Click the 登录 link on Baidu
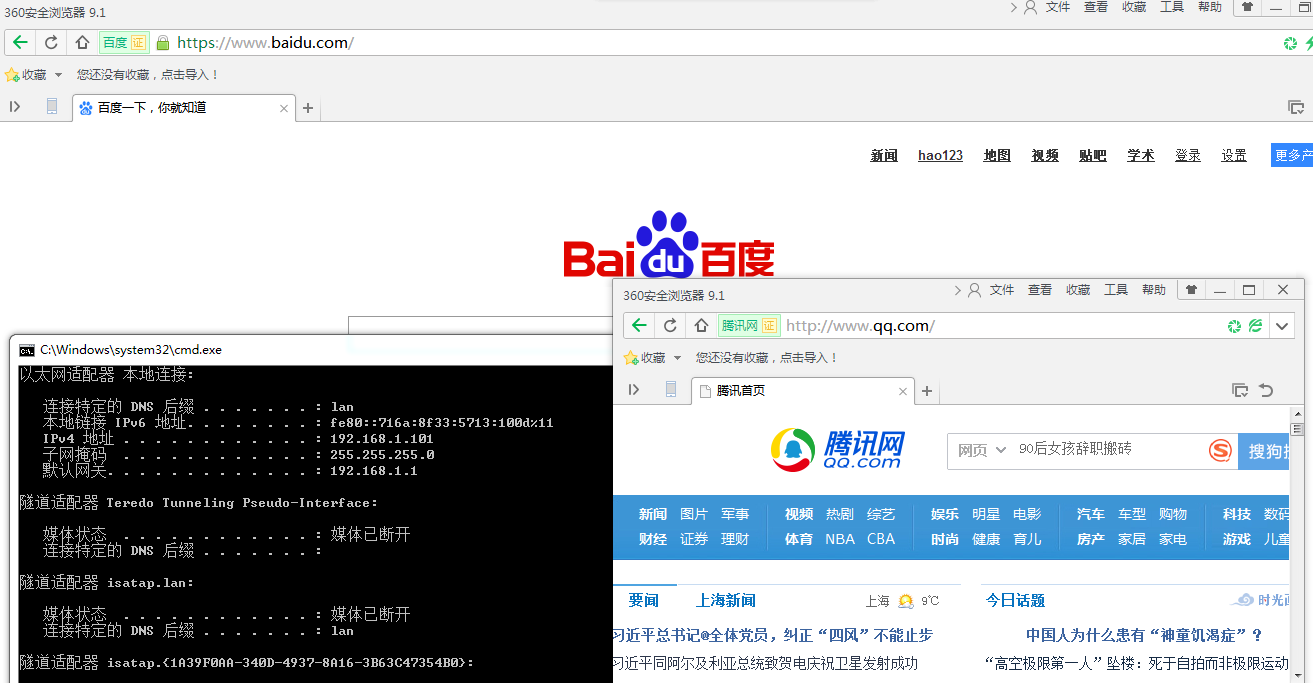Image resolution: width=1313 pixels, height=683 pixels. click(x=1188, y=155)
